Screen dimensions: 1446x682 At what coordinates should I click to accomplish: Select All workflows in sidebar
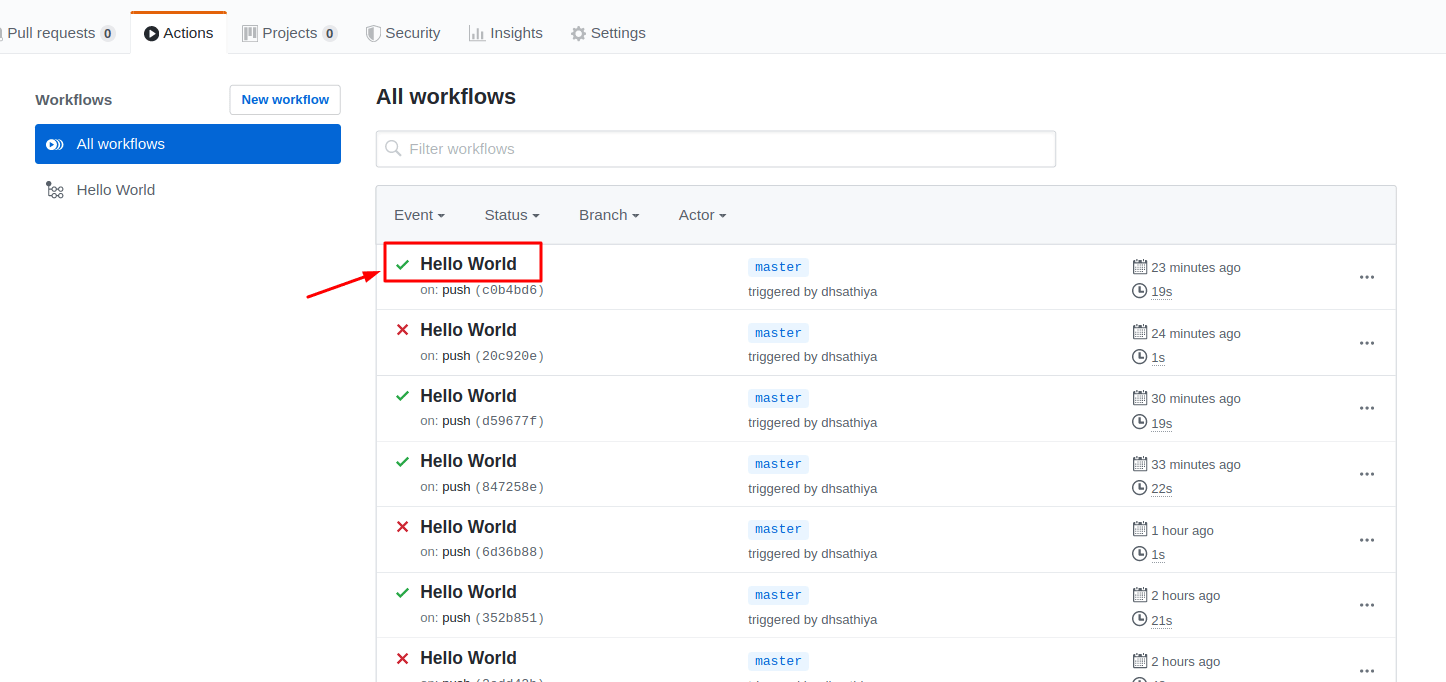[x=188, y=144]
